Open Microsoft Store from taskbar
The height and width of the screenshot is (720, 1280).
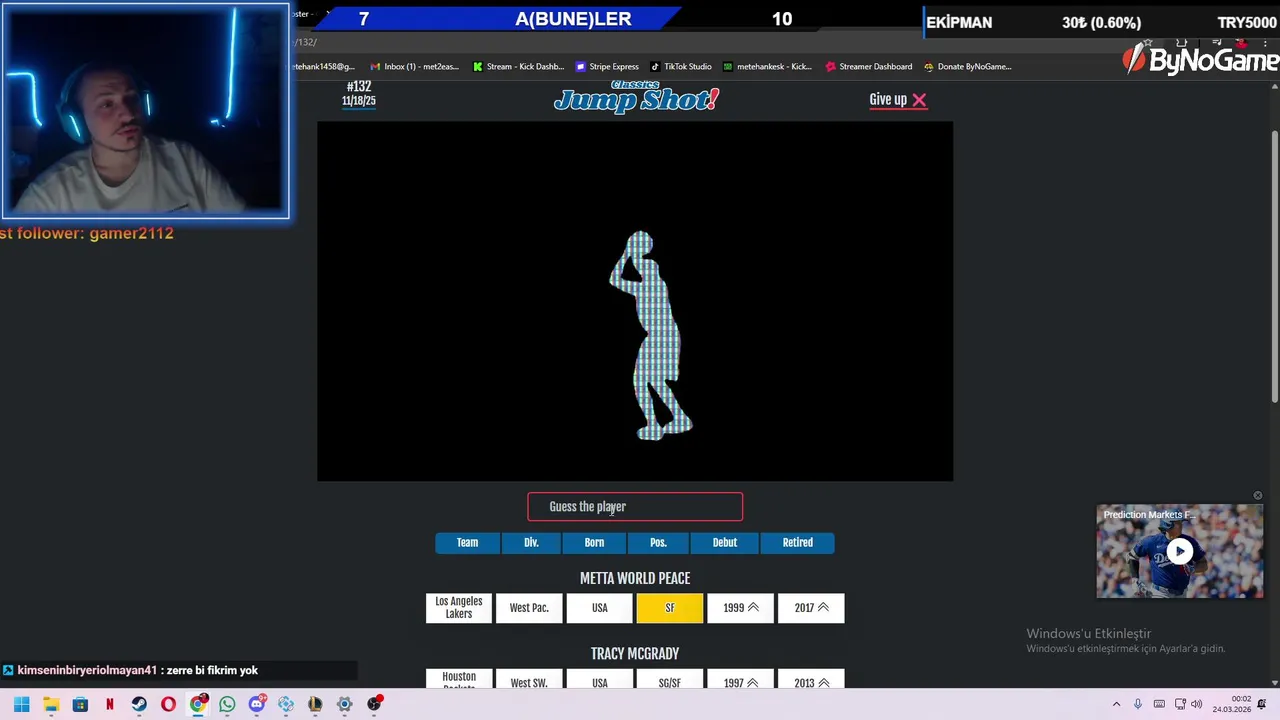[80, 704]
